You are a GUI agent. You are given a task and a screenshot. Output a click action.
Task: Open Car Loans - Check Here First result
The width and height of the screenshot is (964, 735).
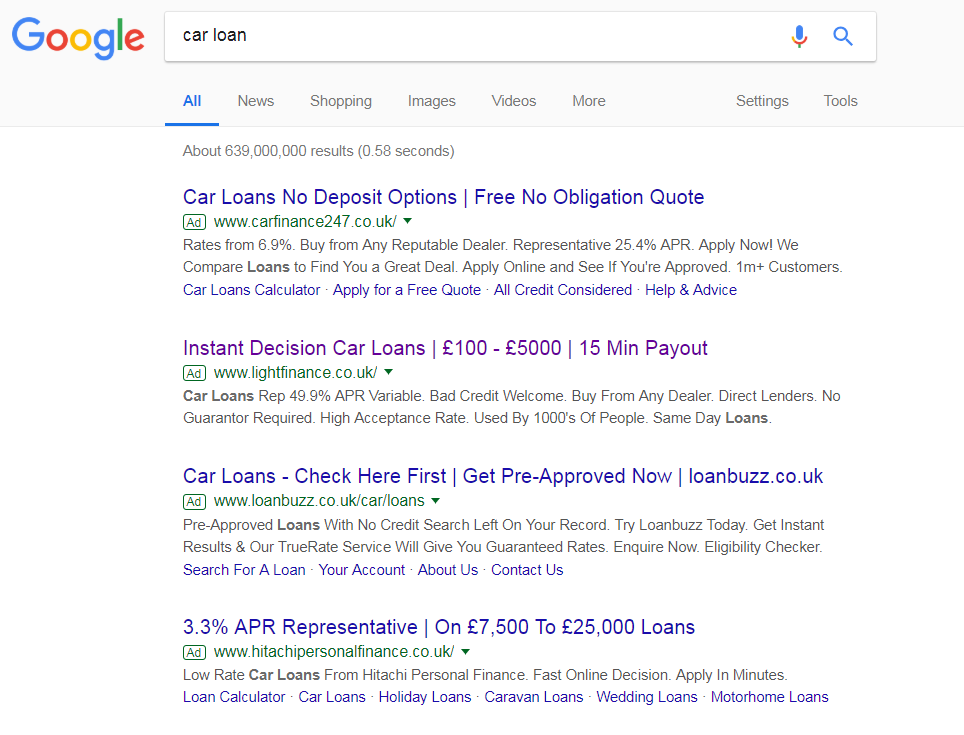coord(503,476)
